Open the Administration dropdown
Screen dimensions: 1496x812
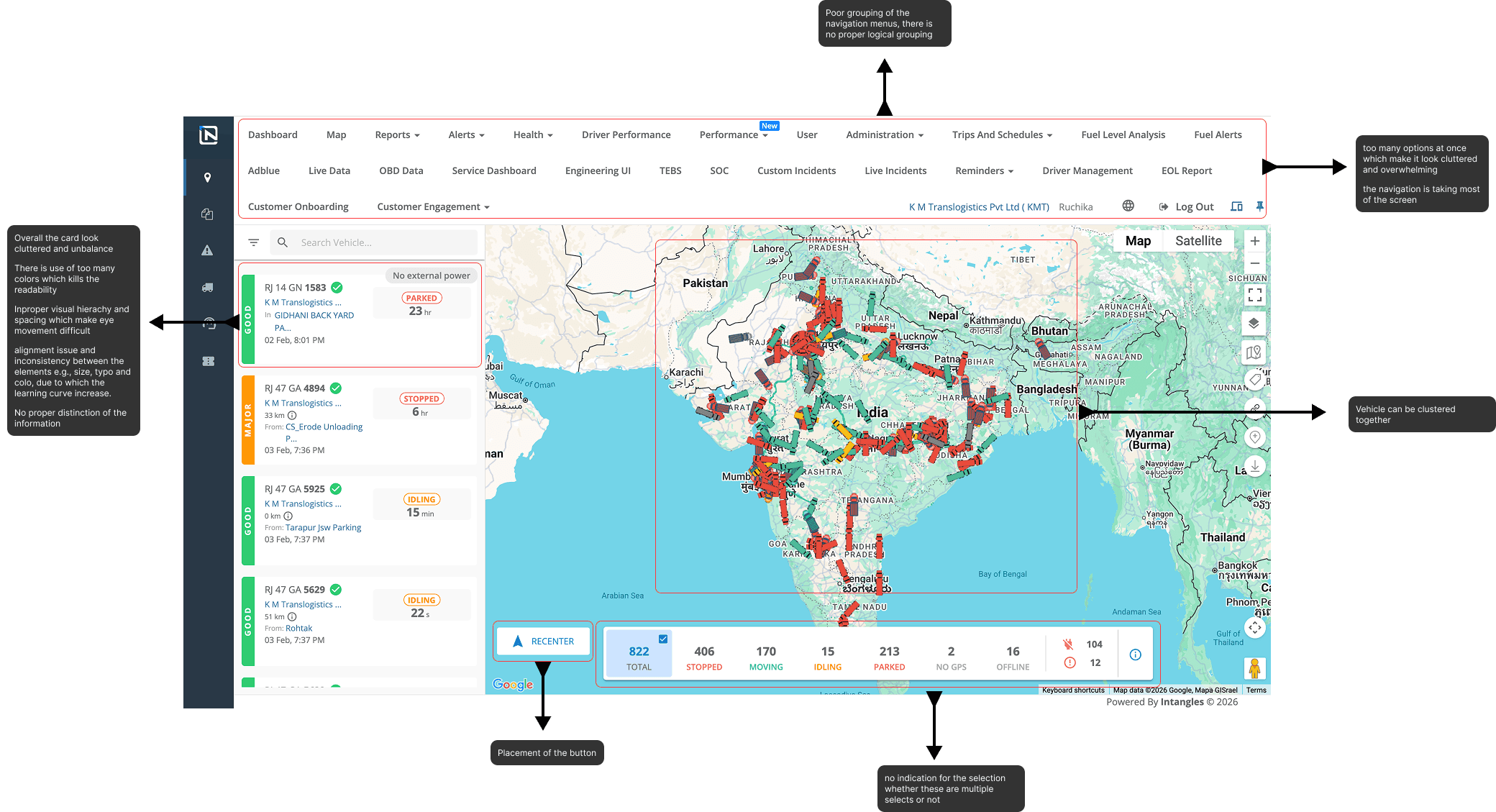coord(884,134)
